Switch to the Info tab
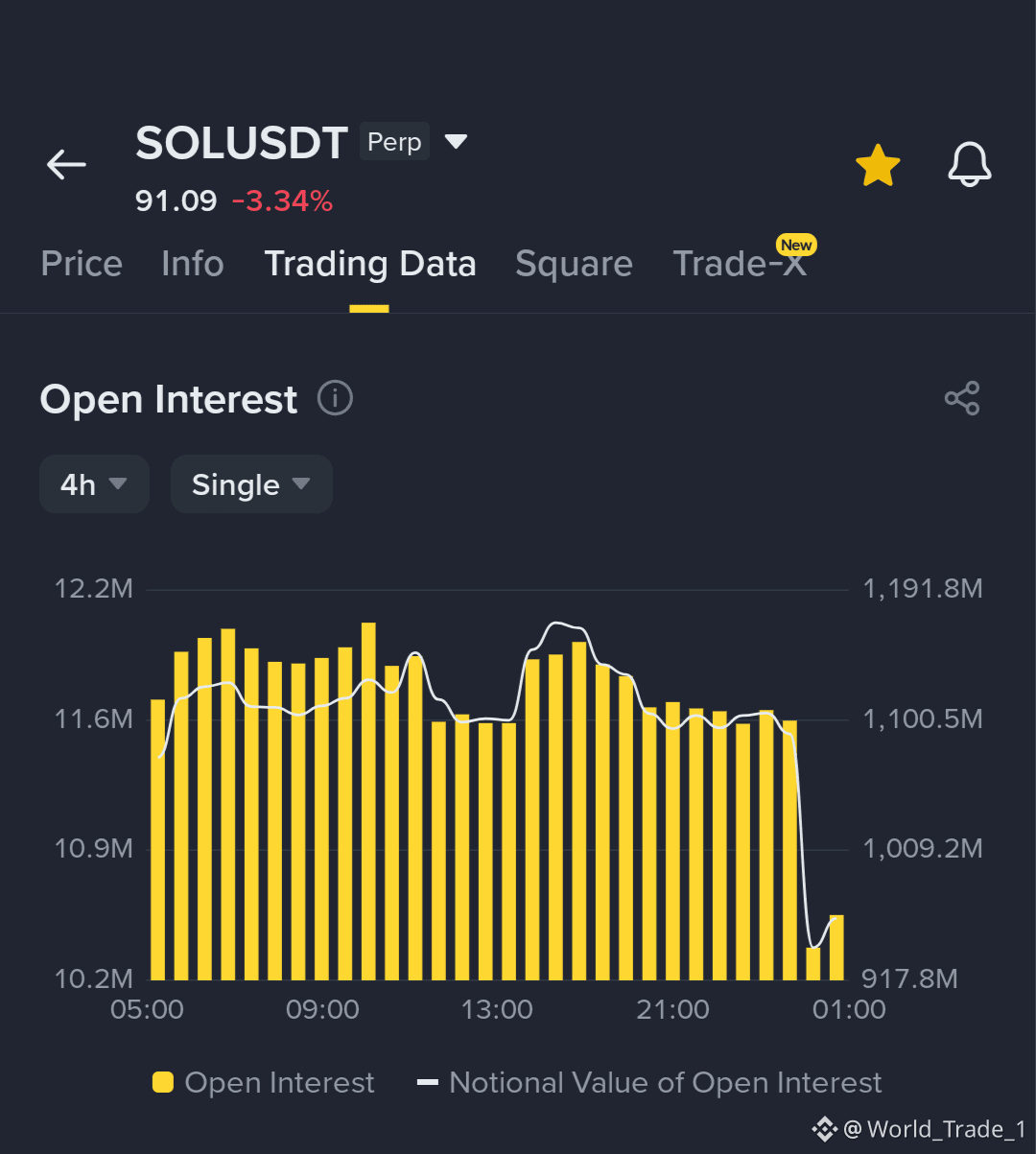 (x=193, y=264)
